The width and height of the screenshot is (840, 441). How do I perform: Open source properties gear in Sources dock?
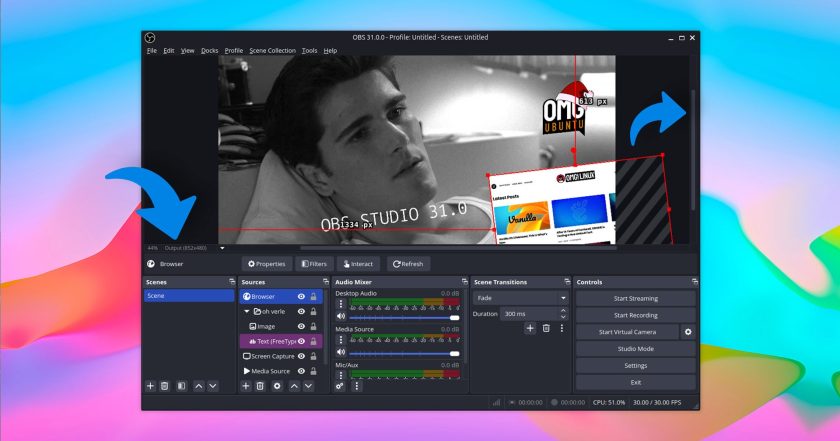pos(277,386)
